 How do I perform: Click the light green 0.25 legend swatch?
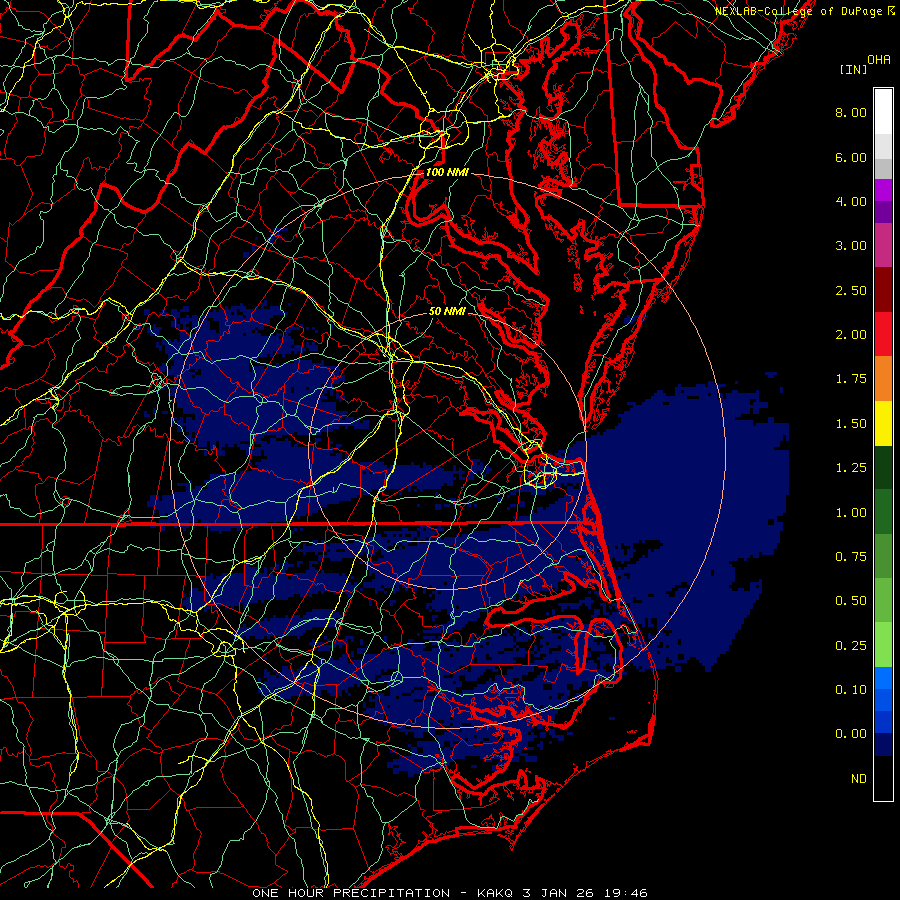point(883,645)
